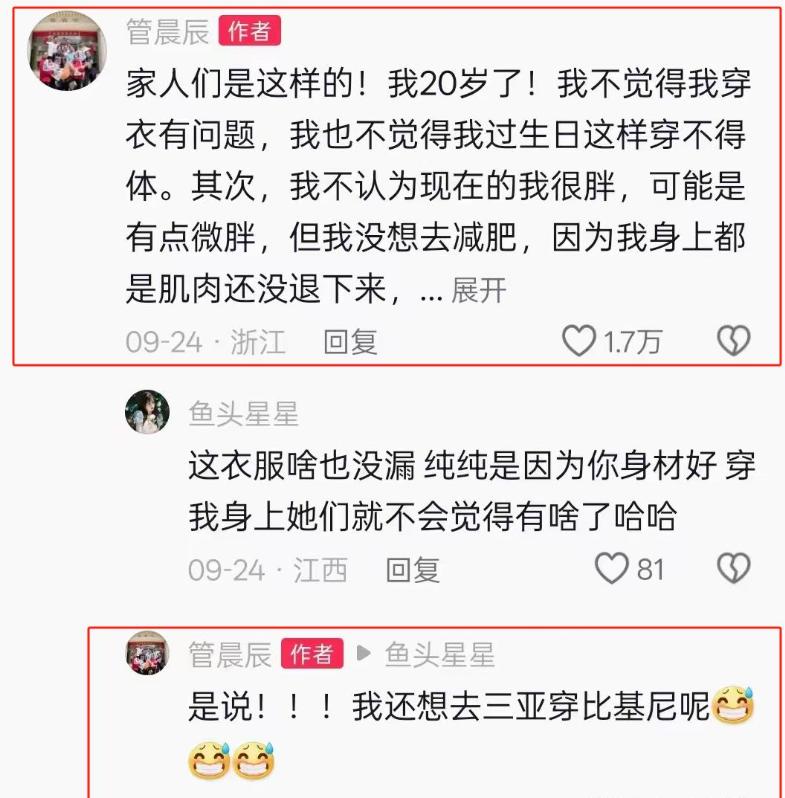Image resolution: width=785 pixels, height=798 pixels.
Task: Reply to 鱼头星星's comment via 回复
Action: (x=413, y=569)
